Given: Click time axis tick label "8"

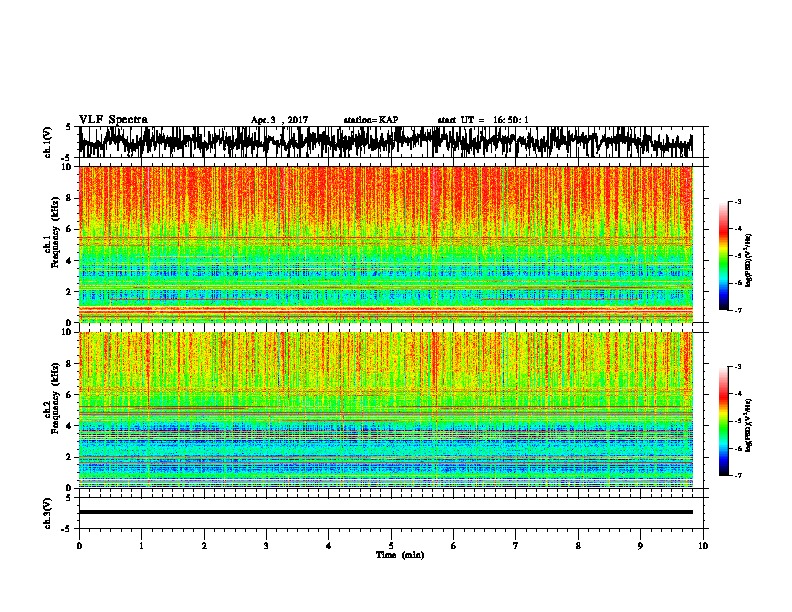Looking at the screenshot, I should point(578,546).
